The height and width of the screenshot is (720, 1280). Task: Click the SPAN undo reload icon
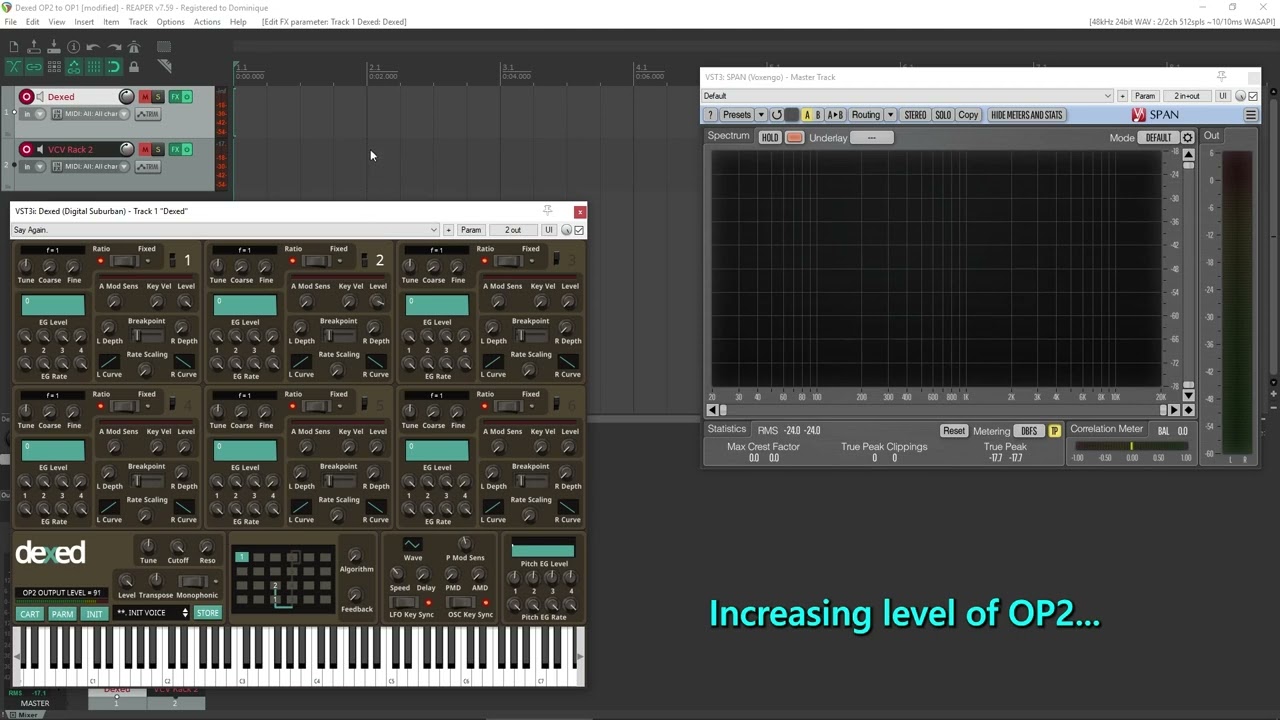point(777,115)
